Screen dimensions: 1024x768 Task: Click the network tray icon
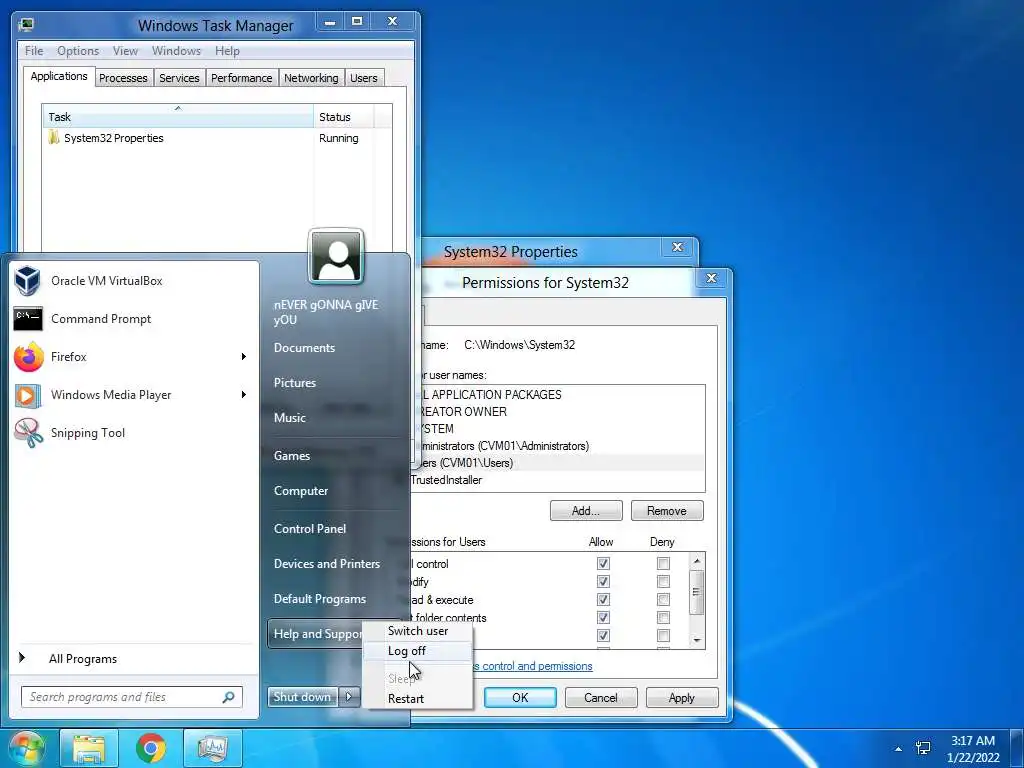(x=923, y=748)
